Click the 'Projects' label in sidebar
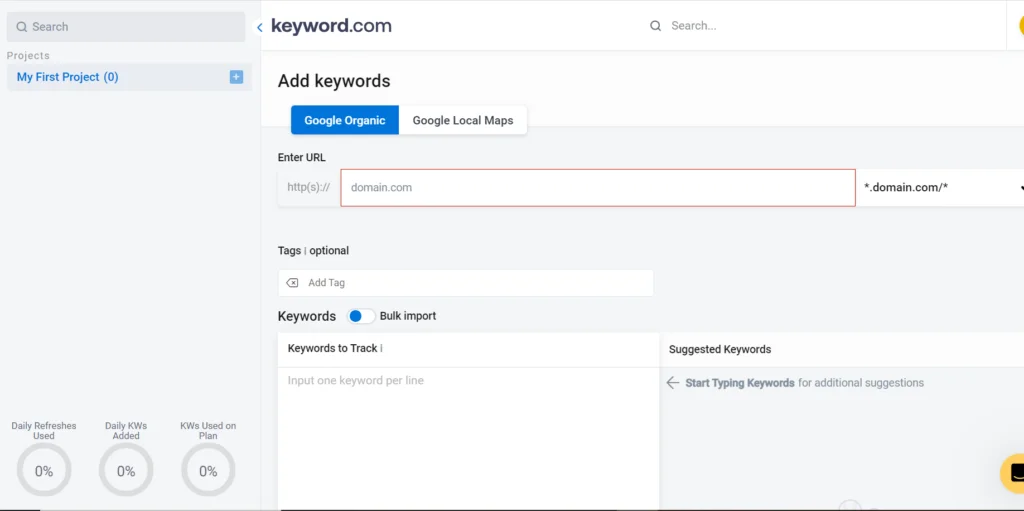 [x=28, y=56]
